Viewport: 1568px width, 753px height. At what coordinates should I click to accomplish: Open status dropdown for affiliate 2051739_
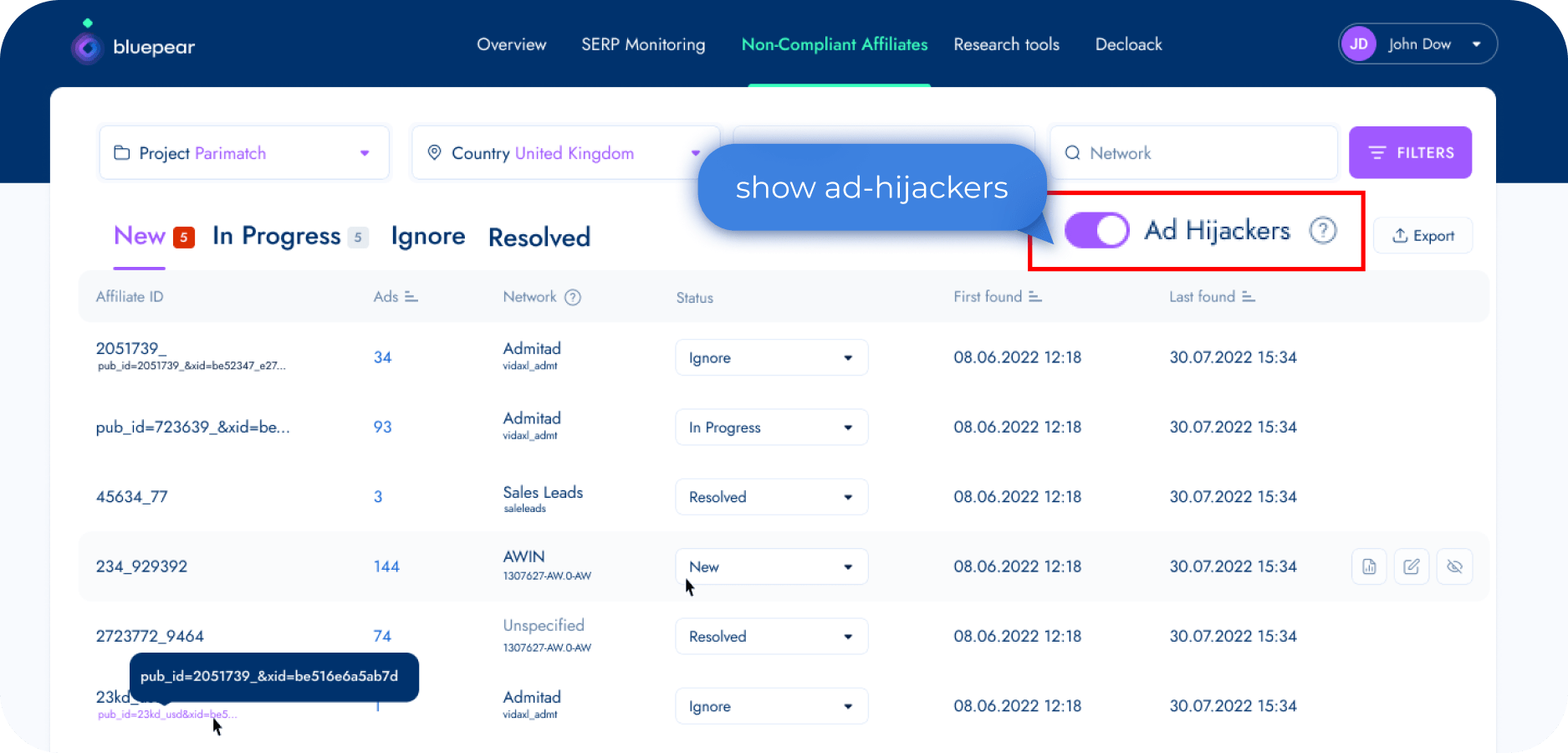click(772, 357)
